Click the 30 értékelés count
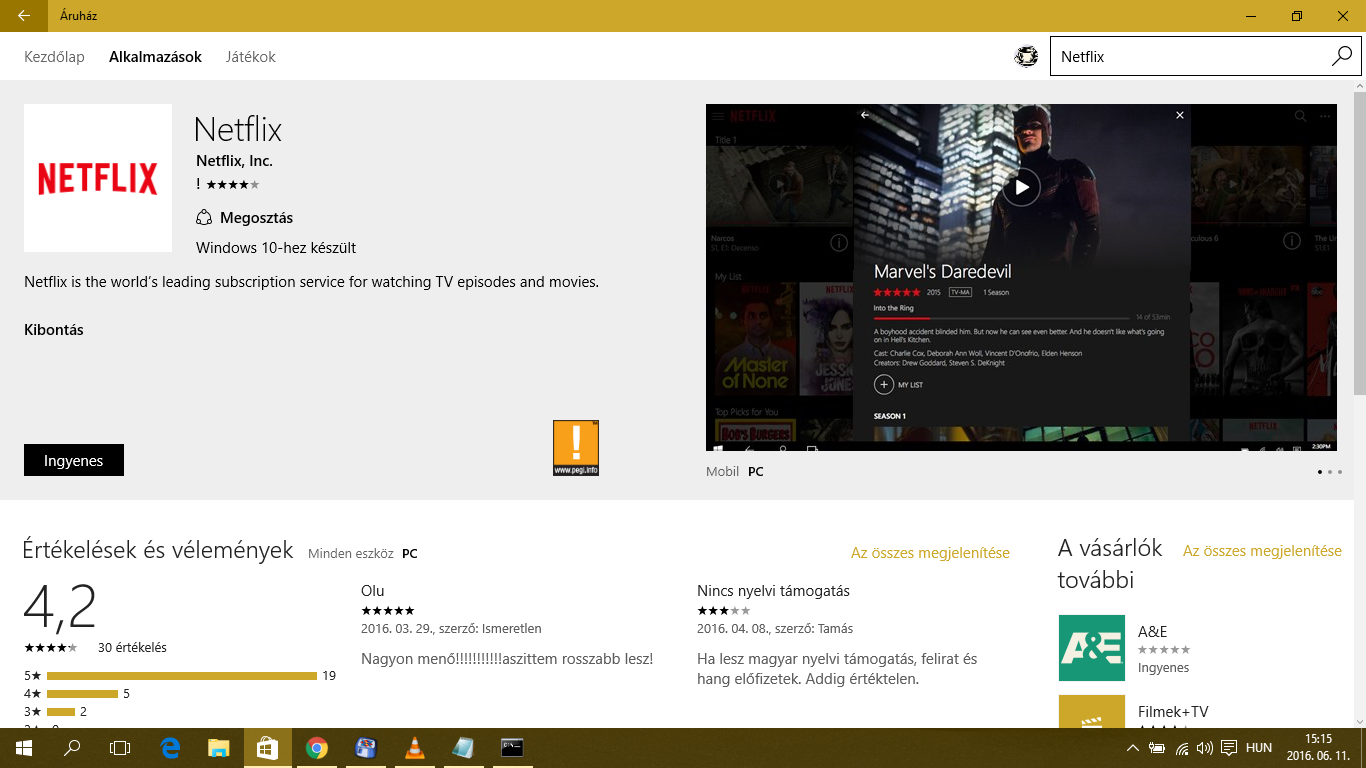 tap(132, 647)
